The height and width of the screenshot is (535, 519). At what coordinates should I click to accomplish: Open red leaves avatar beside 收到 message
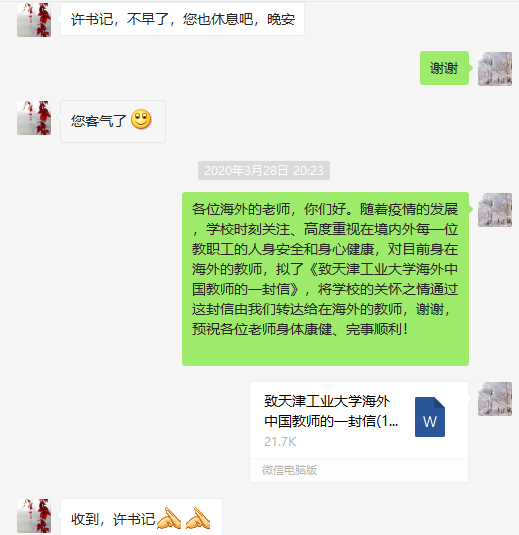[34, 516]
